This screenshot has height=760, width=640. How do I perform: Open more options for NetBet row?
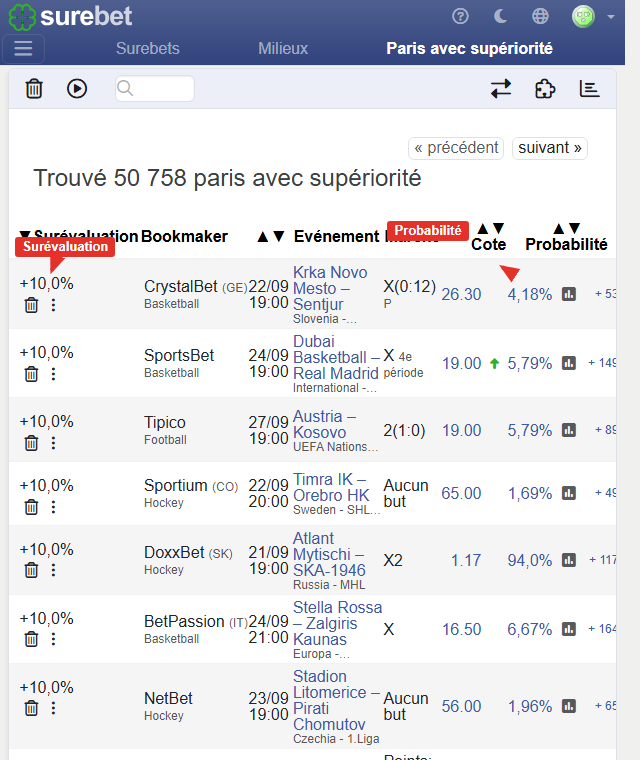click(x=53, y=708)
